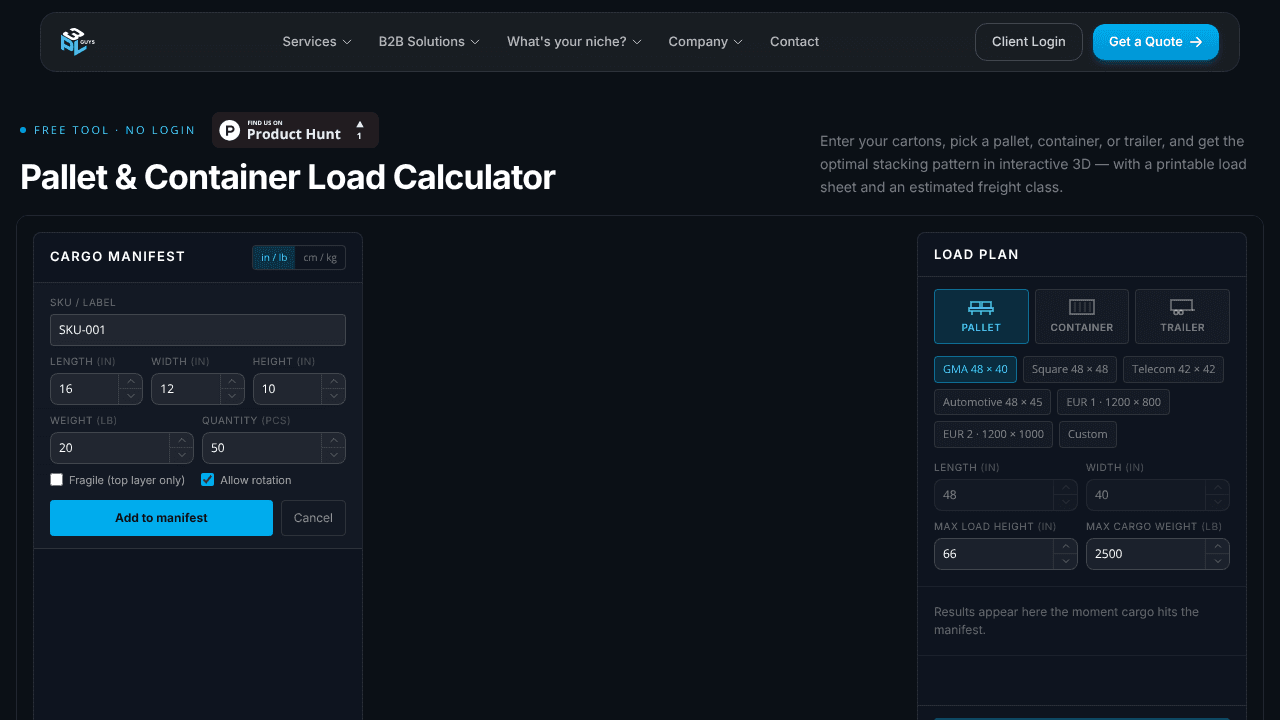Image resolution: width=1280 pixels, height=720 pixels.
Task: Increase cargo Width with up stepper
Action: tap(232, 381)
